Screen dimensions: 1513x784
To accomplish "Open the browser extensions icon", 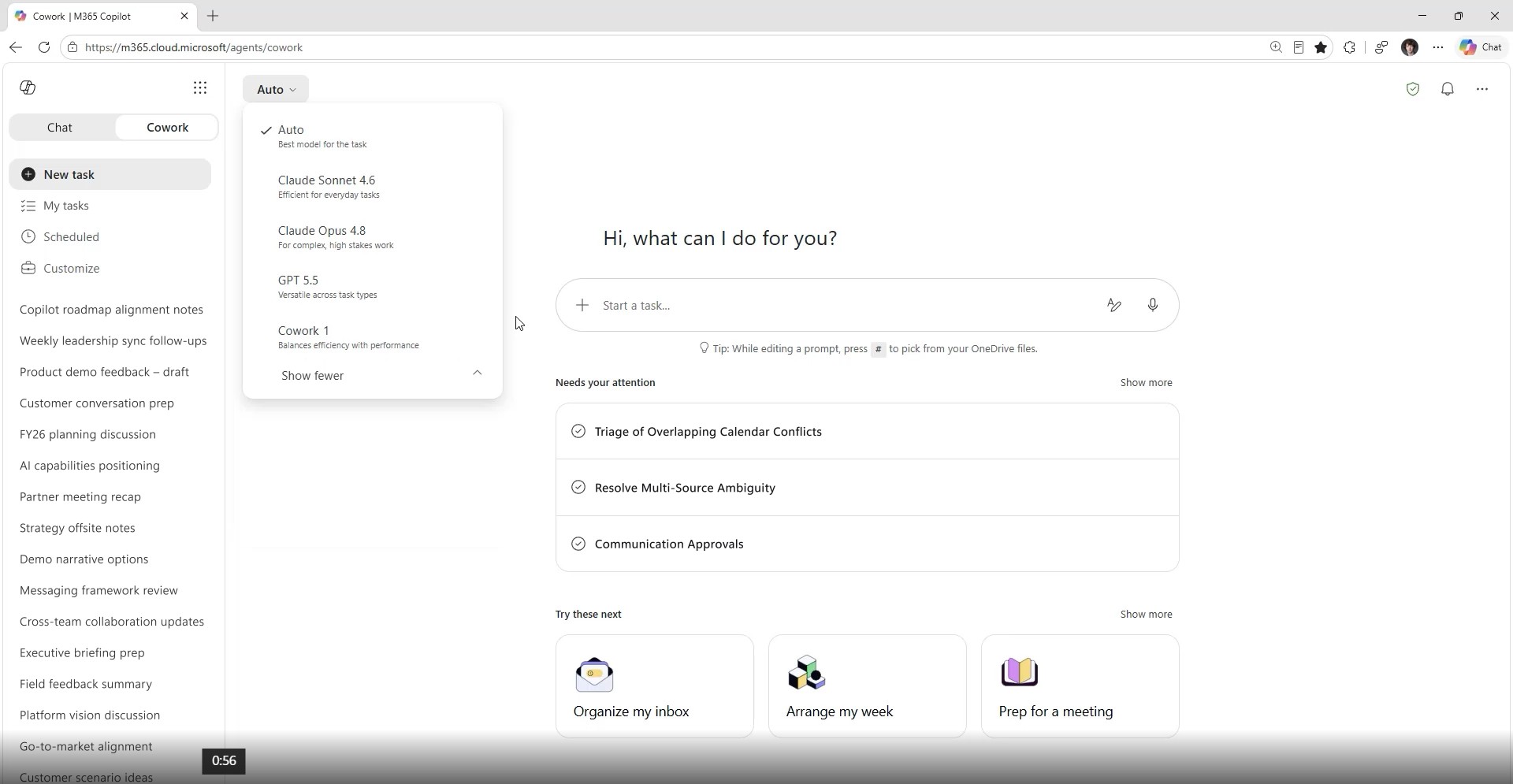I will tap(1350, 47).
